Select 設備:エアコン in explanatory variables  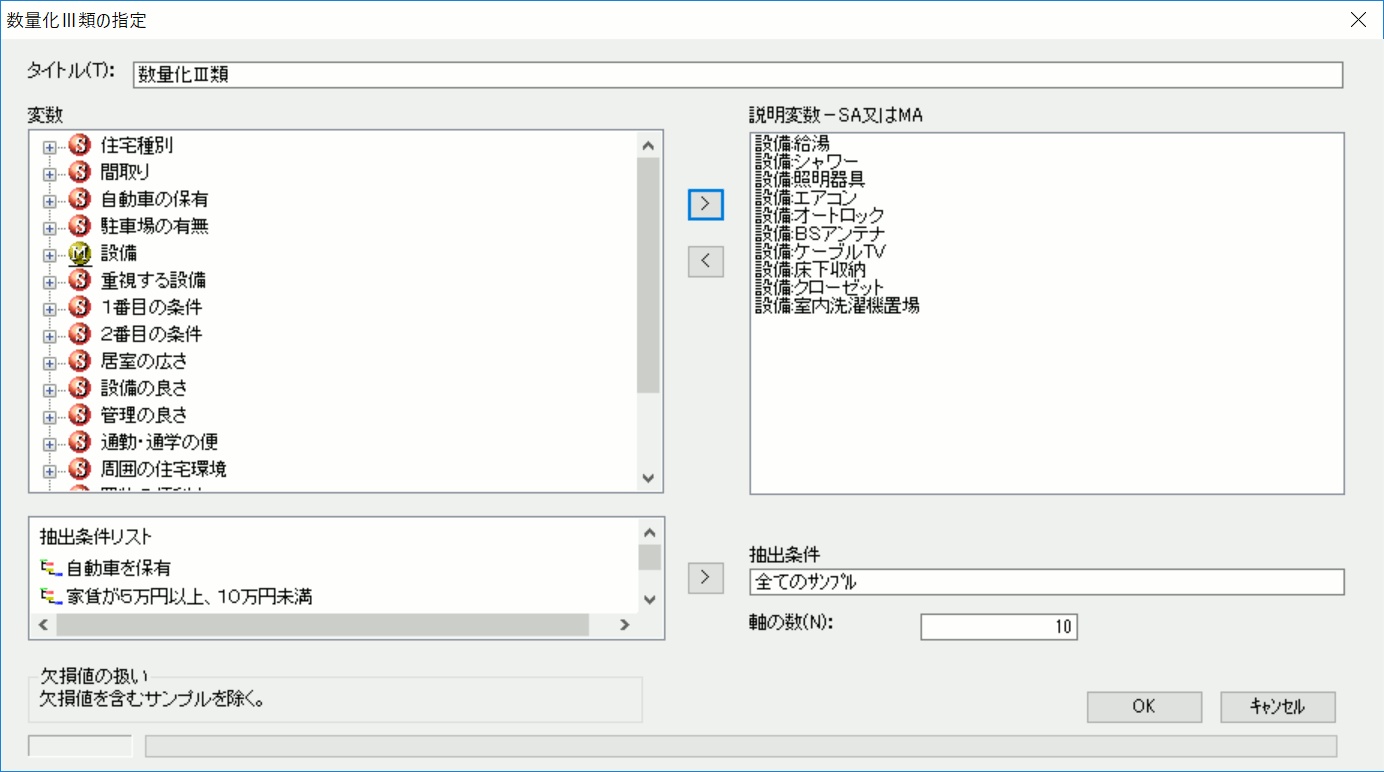click(x=806, y=197)
